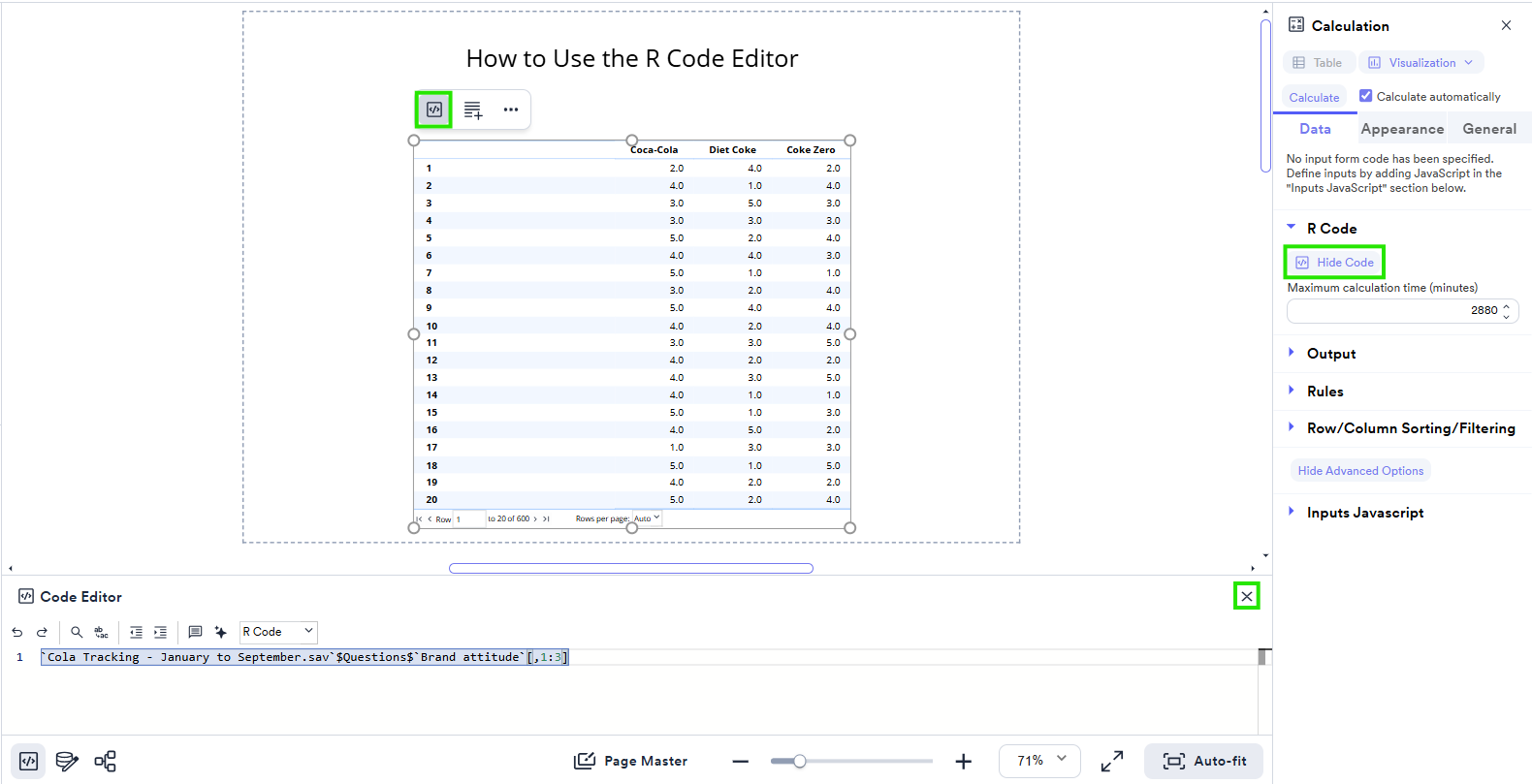The height and width of the screenshot is (784, 1532).
Task: Click the find and replace icon
Action: [102, 632]
